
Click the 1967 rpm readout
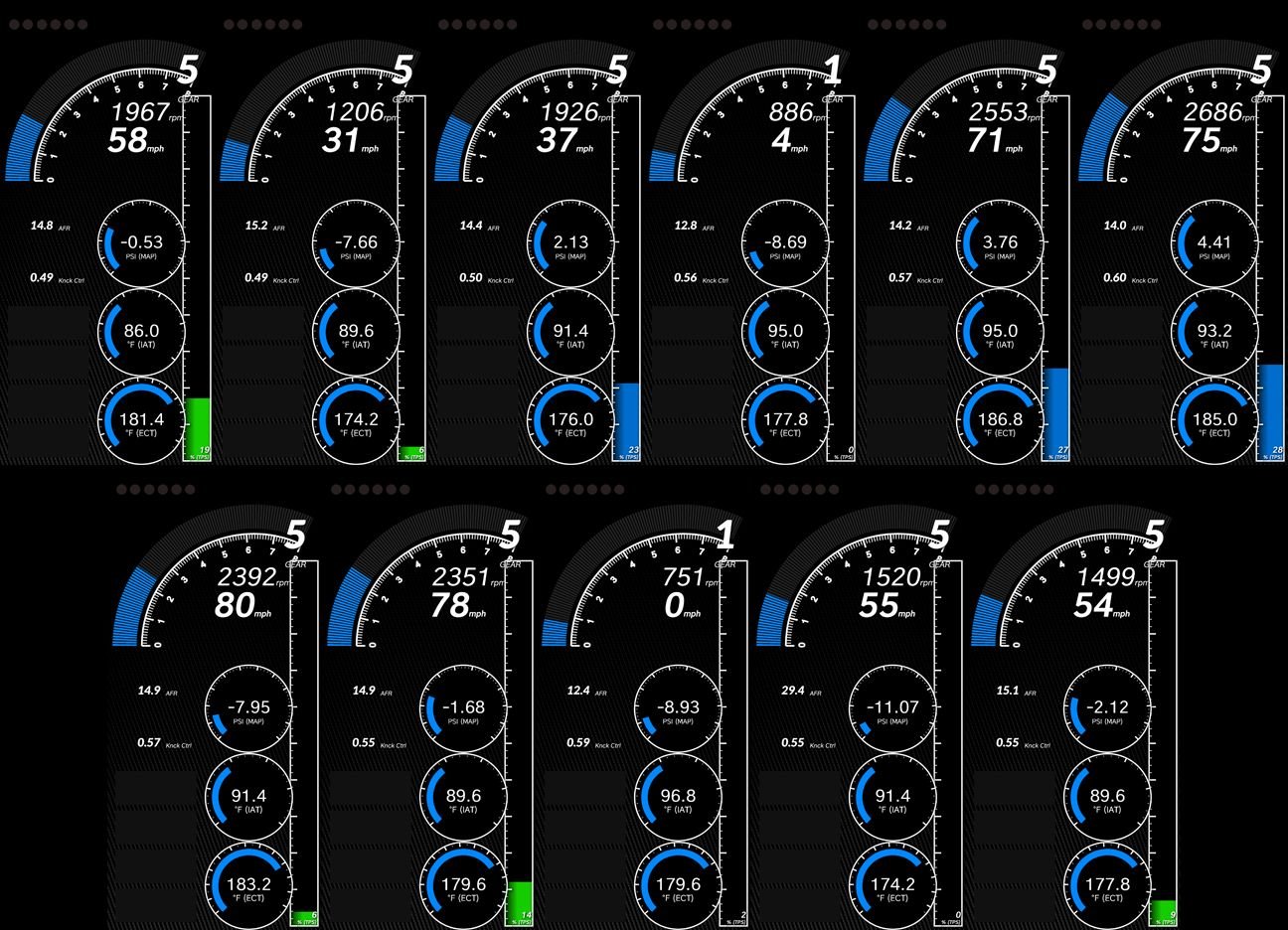(139, 111)
